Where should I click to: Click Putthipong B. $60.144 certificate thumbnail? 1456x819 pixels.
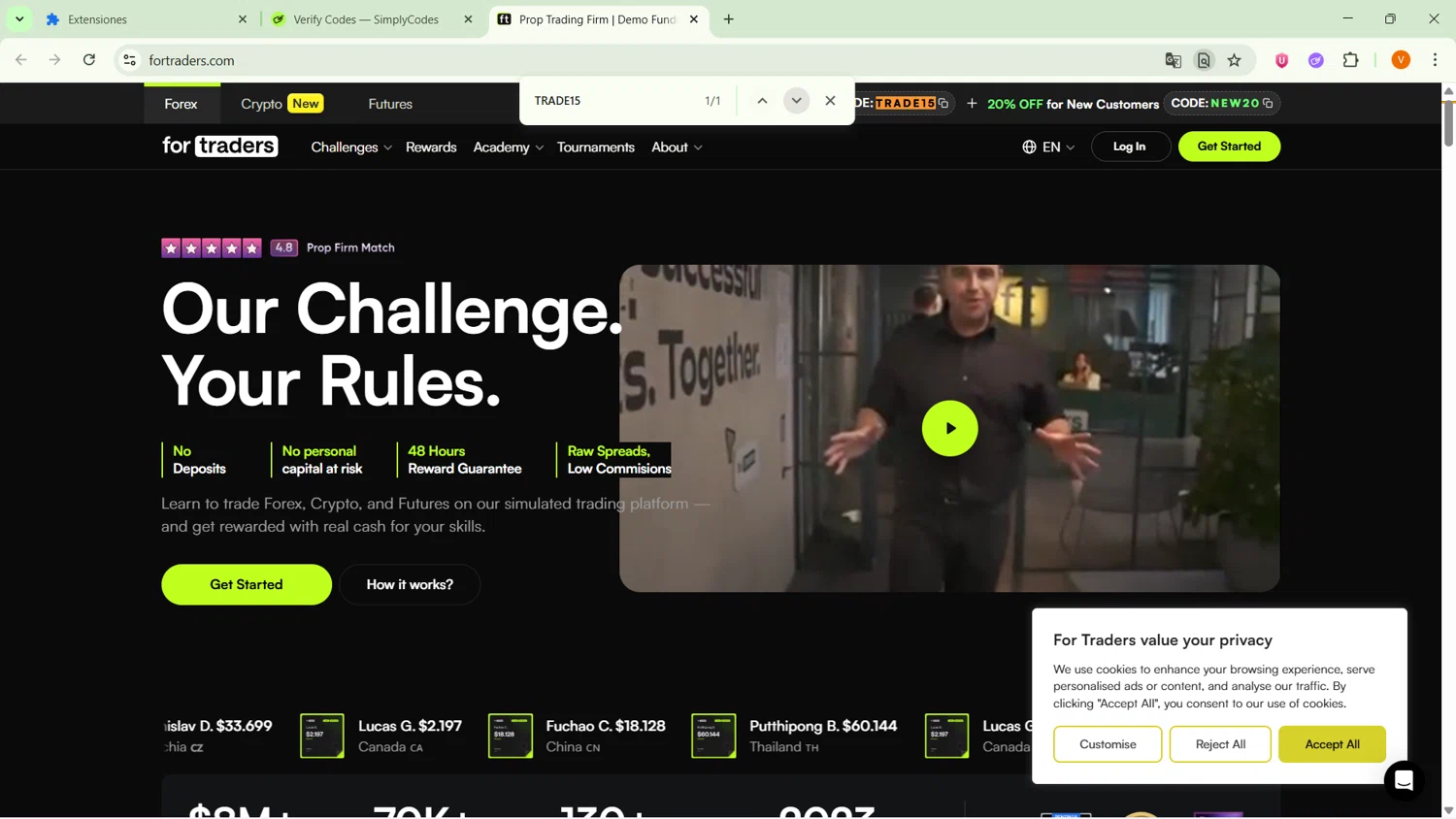pyautogui.click(x=713, y=737)
